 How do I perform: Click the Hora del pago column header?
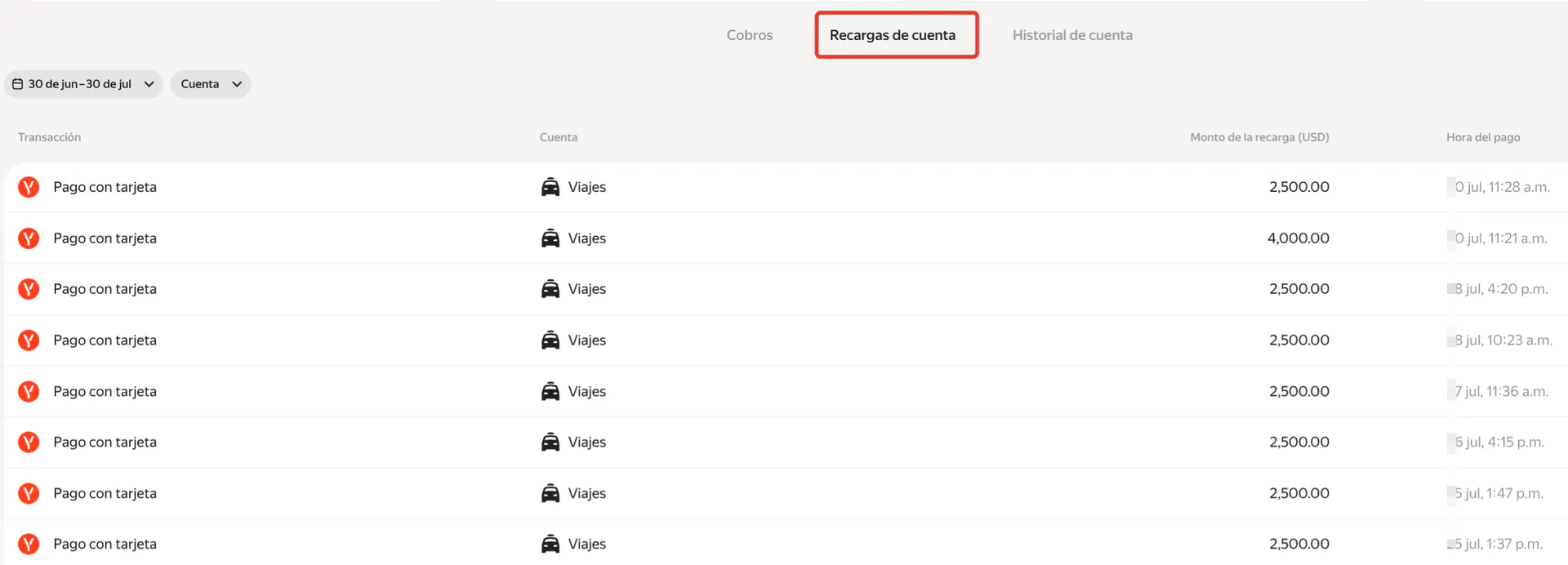pyautogui.click(x=1483, y=137)
